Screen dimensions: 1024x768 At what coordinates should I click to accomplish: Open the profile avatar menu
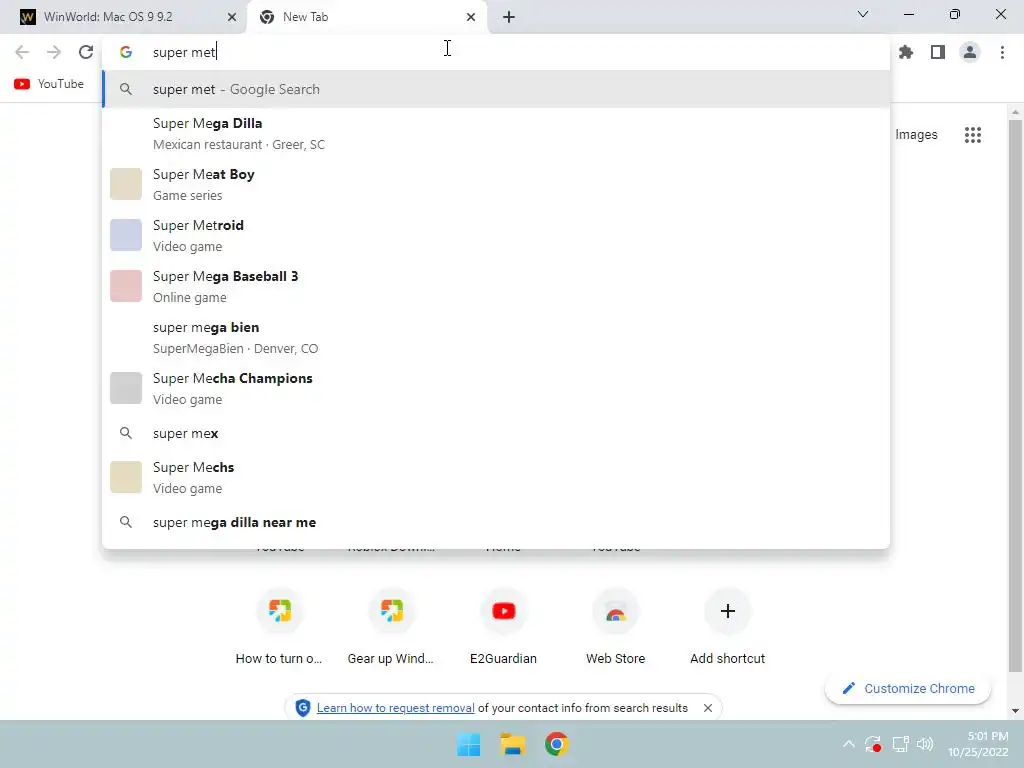[970, 52]
